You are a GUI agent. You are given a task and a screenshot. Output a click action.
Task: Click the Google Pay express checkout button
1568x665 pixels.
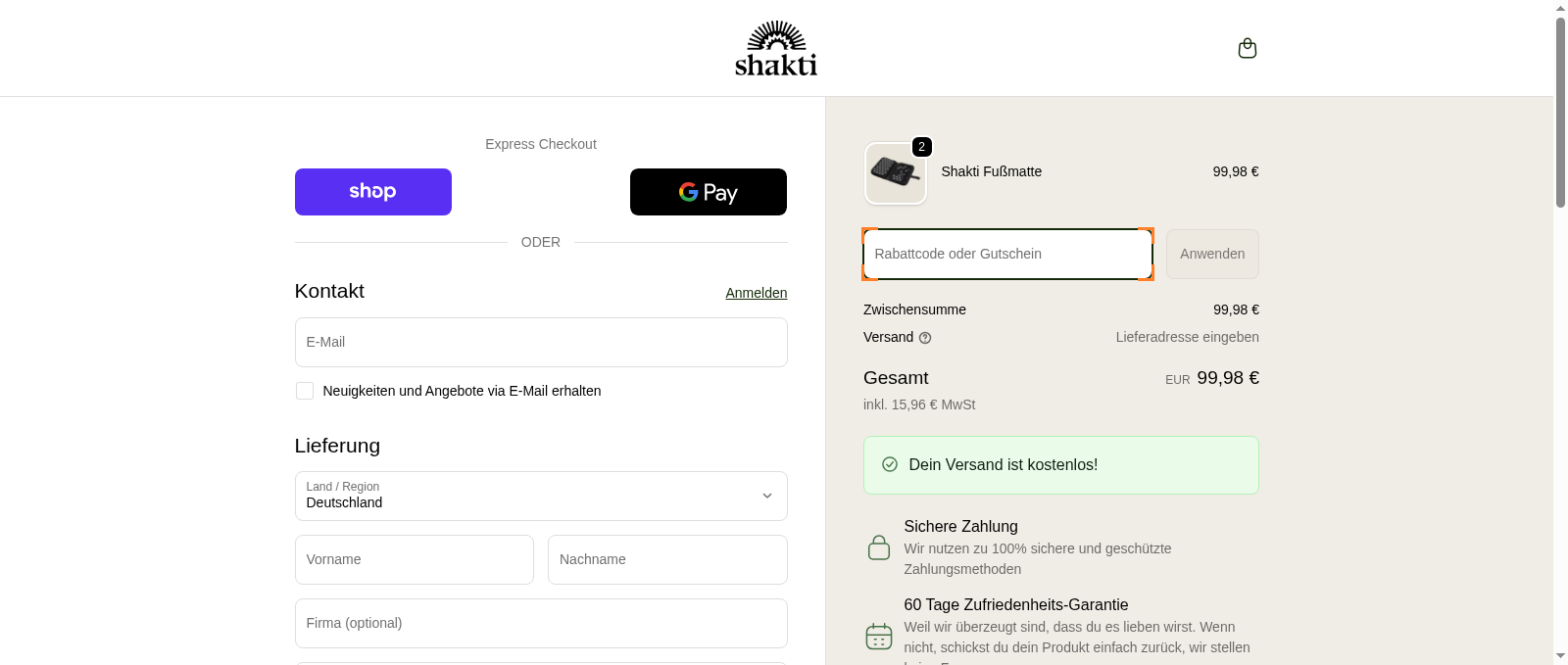coord(708,191)
